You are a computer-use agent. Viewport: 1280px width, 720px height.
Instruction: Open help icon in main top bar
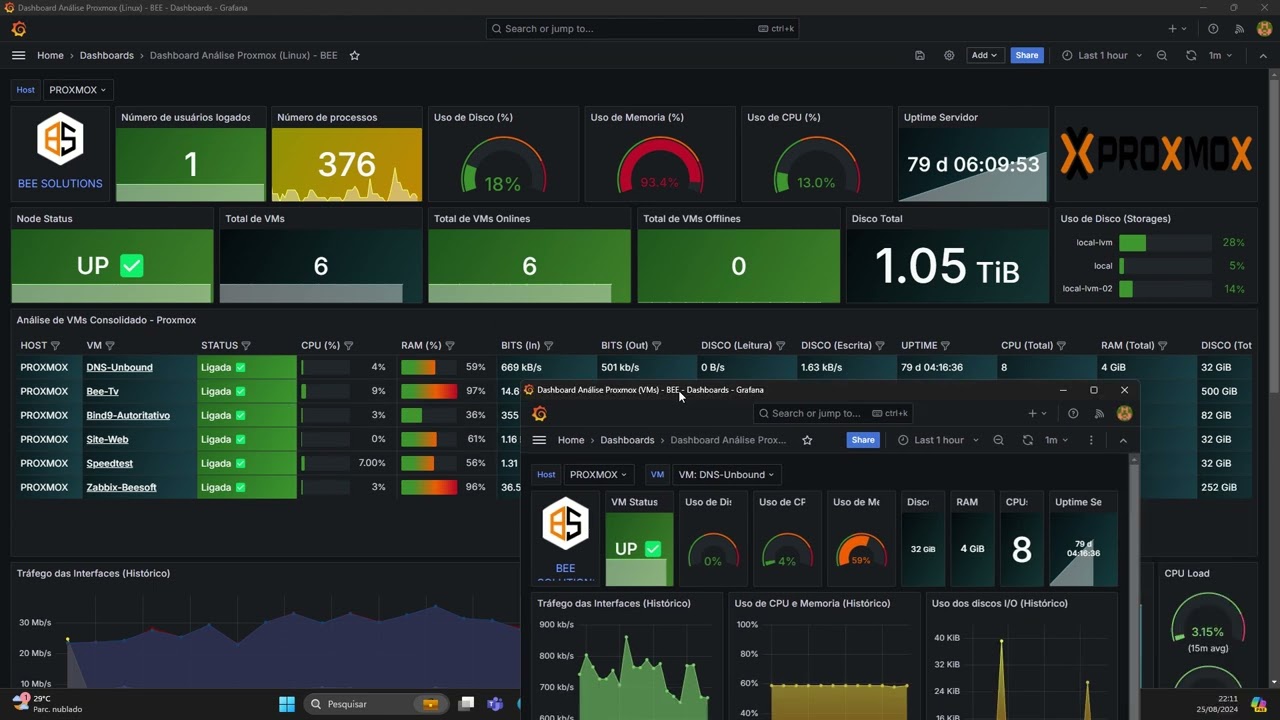1213,29
